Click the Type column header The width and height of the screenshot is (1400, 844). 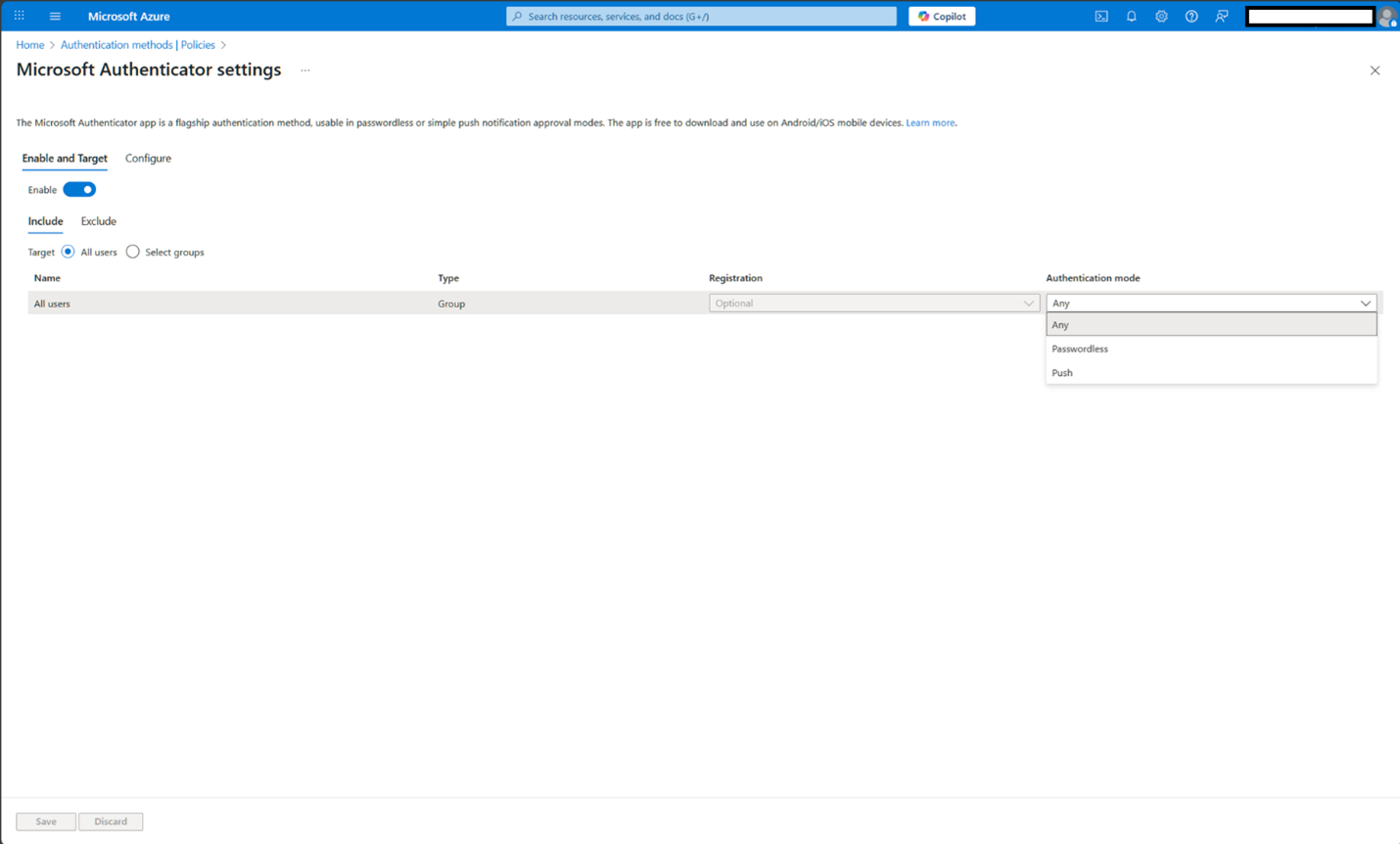[448, 278]
